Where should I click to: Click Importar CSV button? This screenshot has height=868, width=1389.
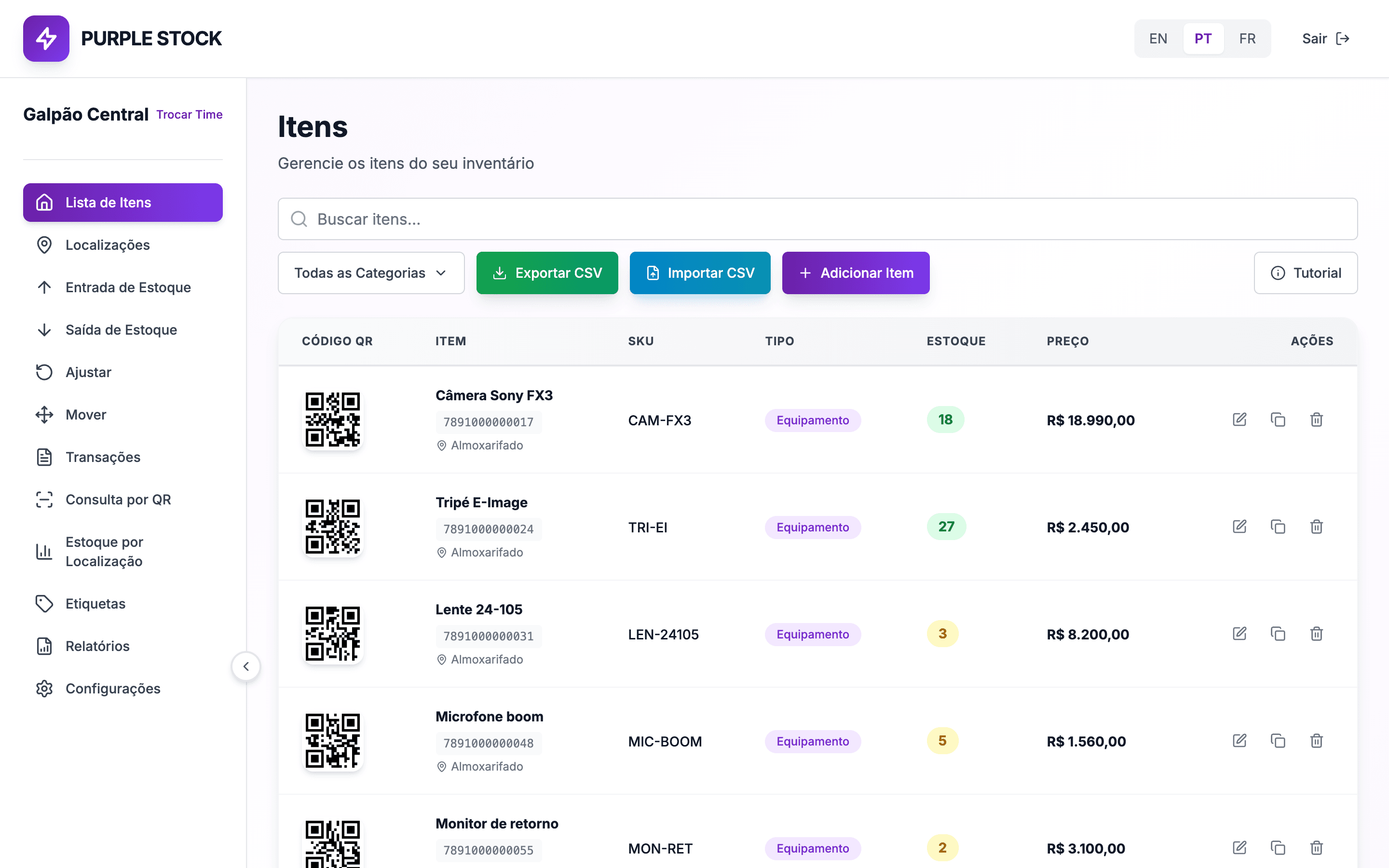(700, 272)
